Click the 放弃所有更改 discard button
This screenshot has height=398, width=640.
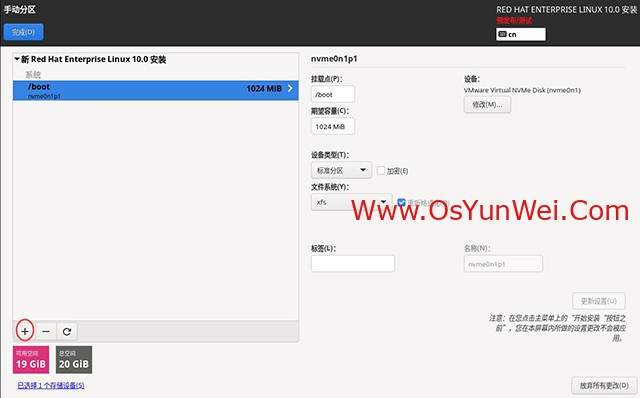point(604,385)
